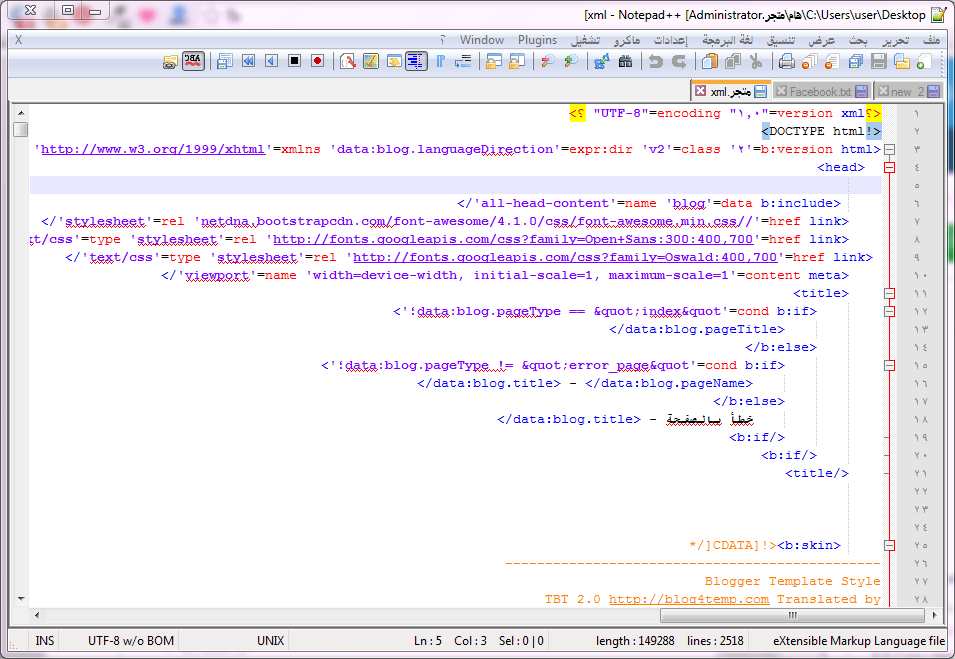Open the ماكرو (Macro) menu
Viewport: 955px width, 659px height.
[x=627, y=40]
